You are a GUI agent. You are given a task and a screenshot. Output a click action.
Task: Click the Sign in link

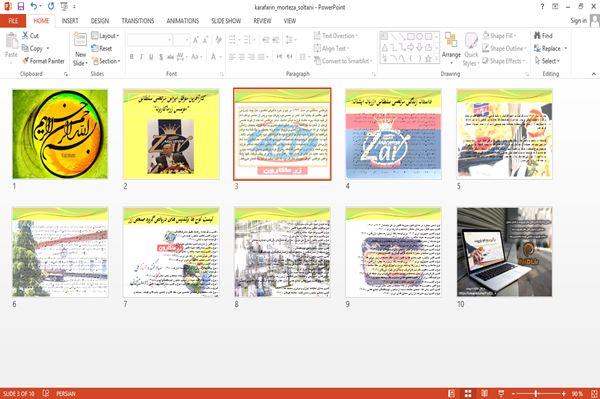click(x=578, y=21)
